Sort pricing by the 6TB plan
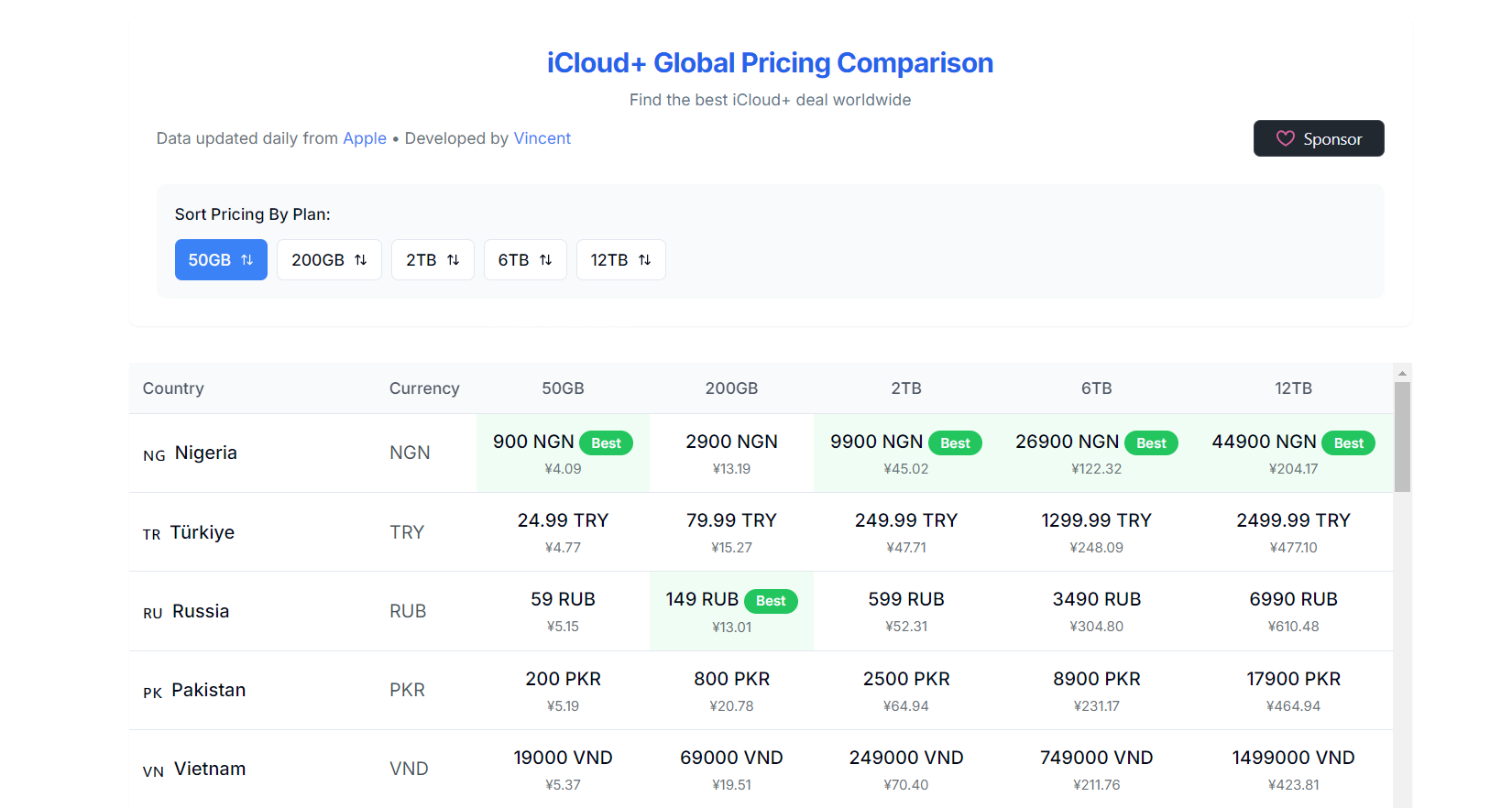1512x808 pixels. click(525, 260)
